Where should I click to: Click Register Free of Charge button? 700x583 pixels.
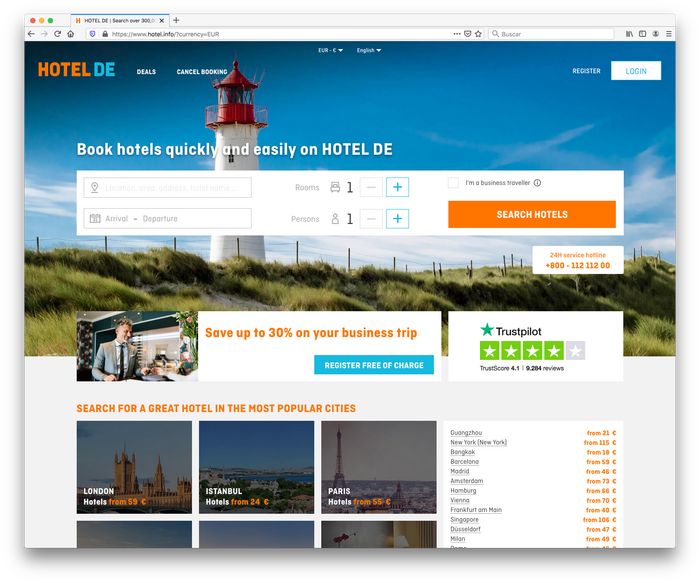(374, 365)
